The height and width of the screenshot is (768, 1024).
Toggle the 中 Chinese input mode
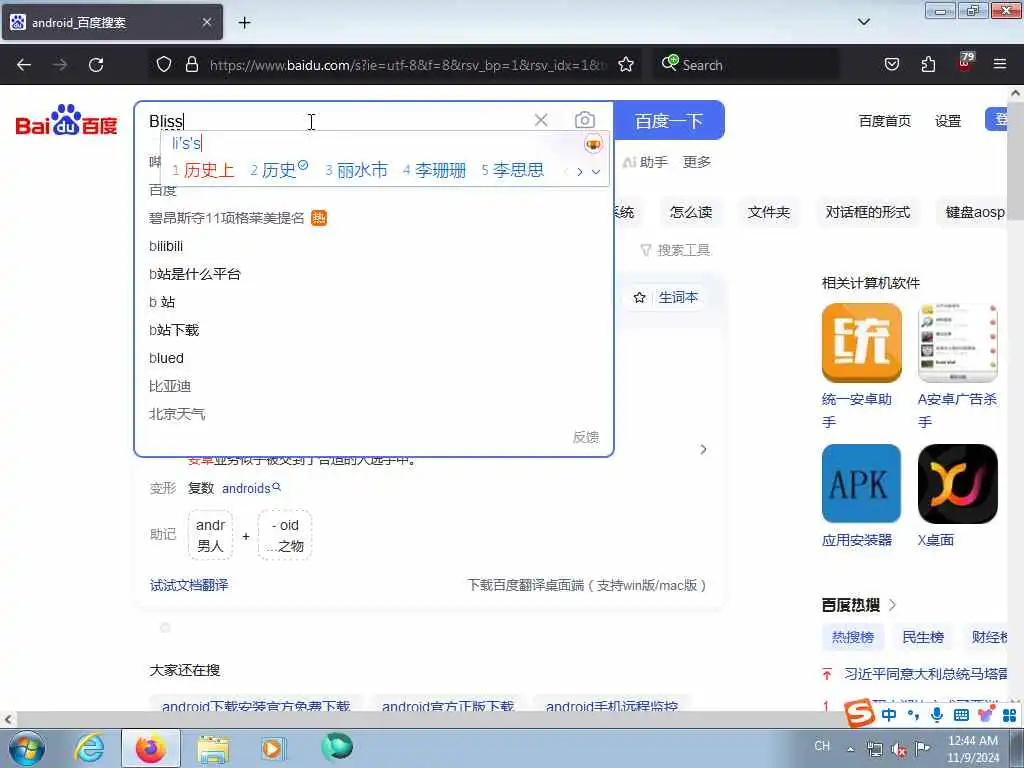point(889,715)
